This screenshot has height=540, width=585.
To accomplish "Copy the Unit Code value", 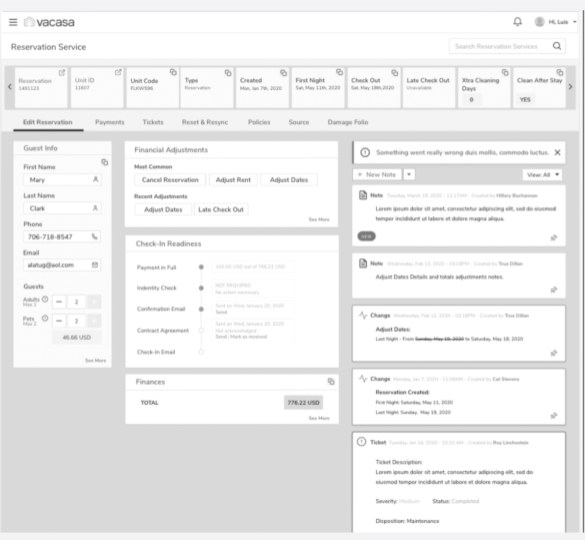I will pos(173,72).
